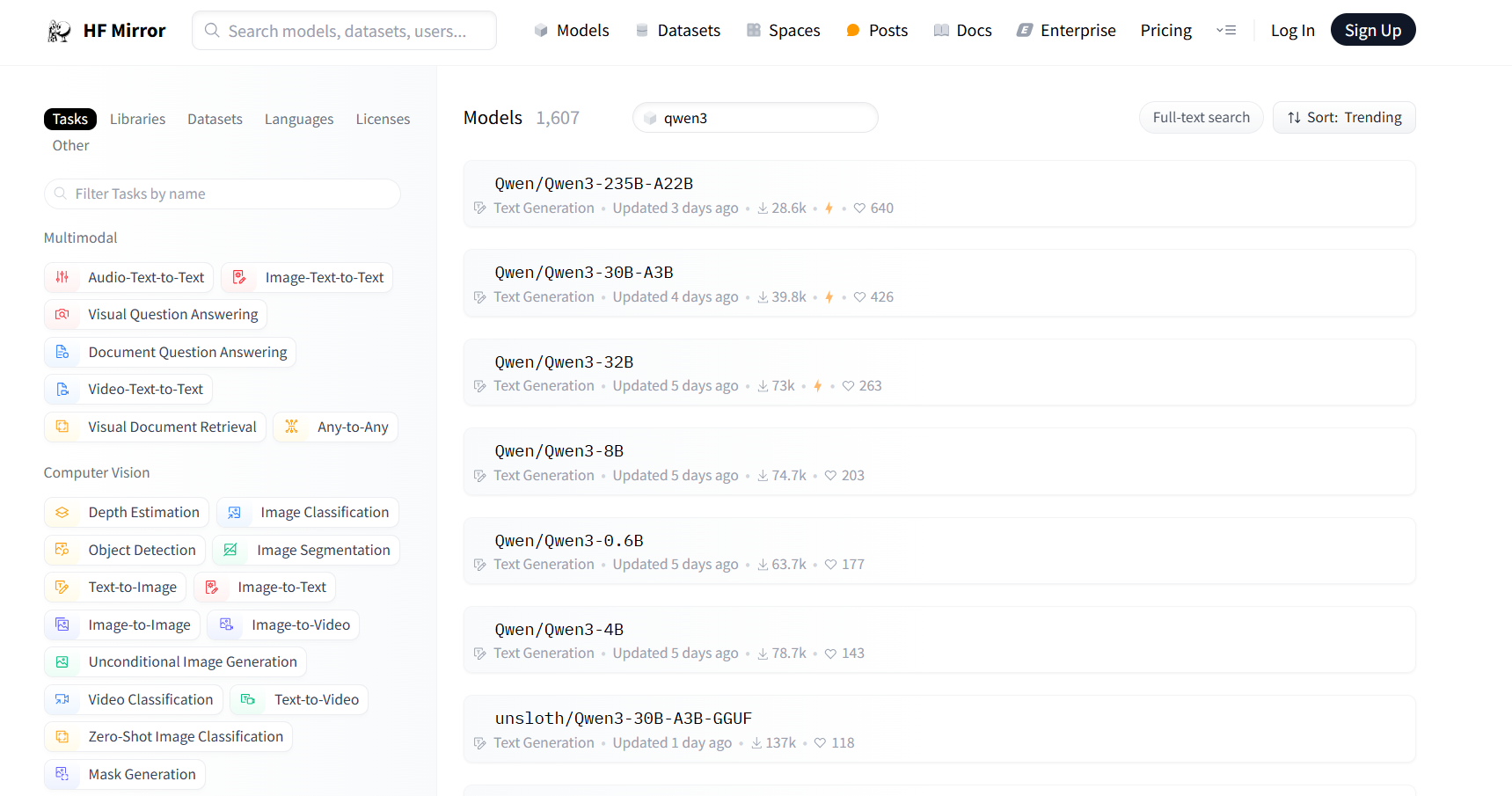Click the Video-Text-to-Text task icon
This screenshot has width=1512, height=796.
[62, 389]
